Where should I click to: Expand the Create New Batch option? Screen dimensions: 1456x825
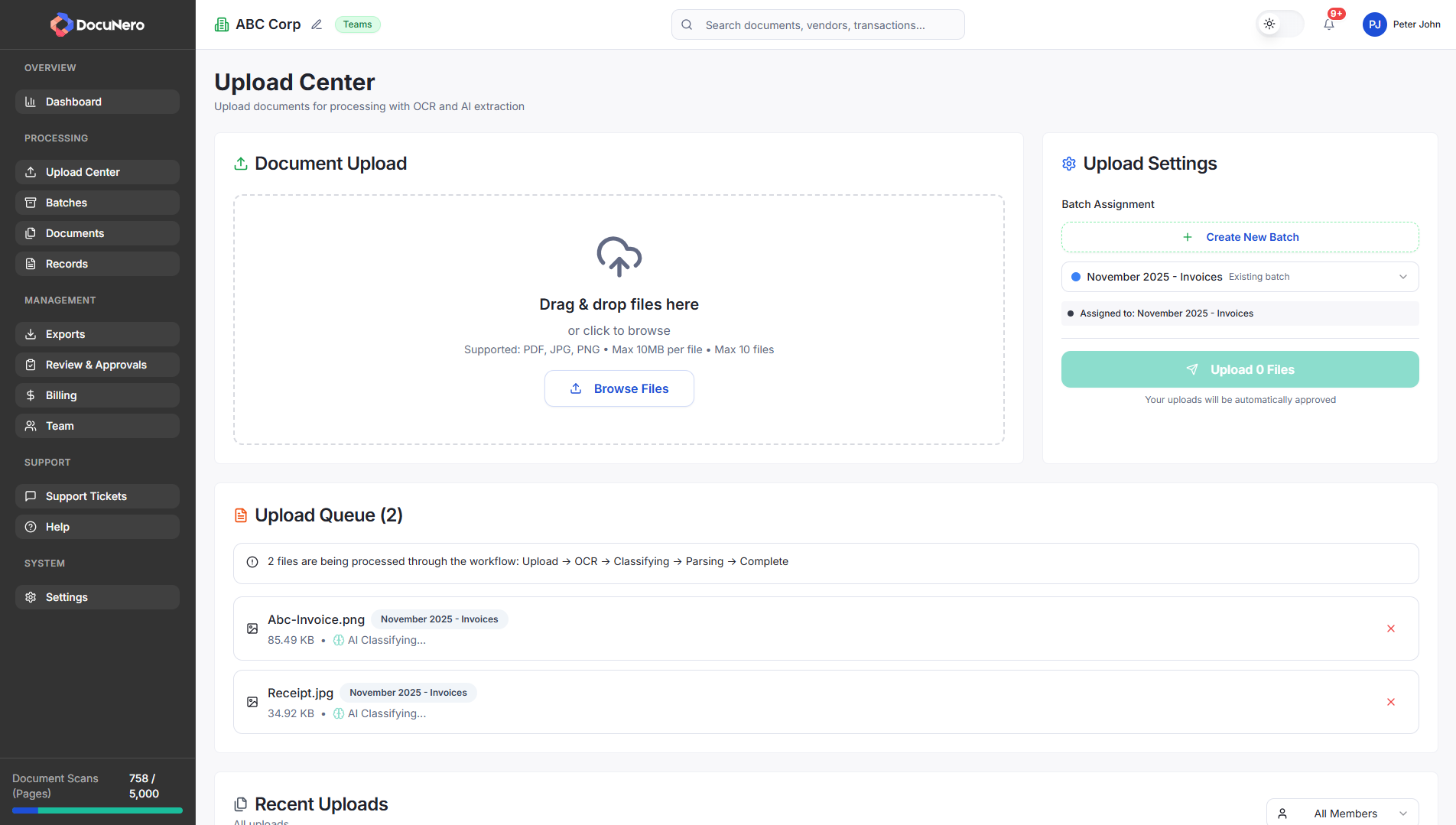(1239, 237)
